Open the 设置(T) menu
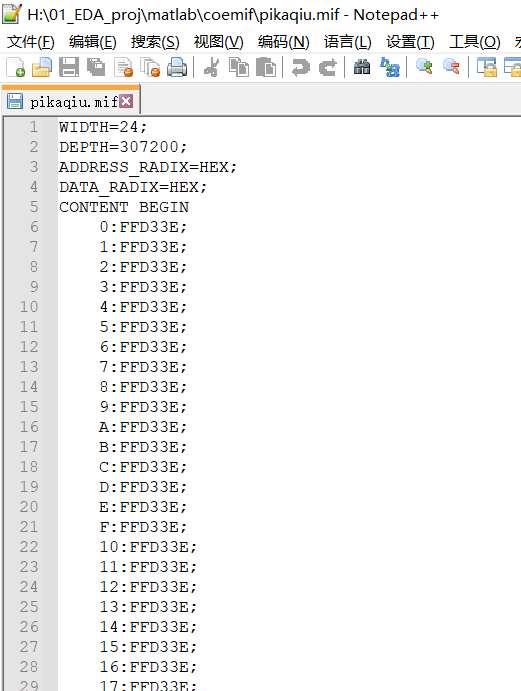The height and width of the screenshot is (691, 521). click(x=410, y=42)
